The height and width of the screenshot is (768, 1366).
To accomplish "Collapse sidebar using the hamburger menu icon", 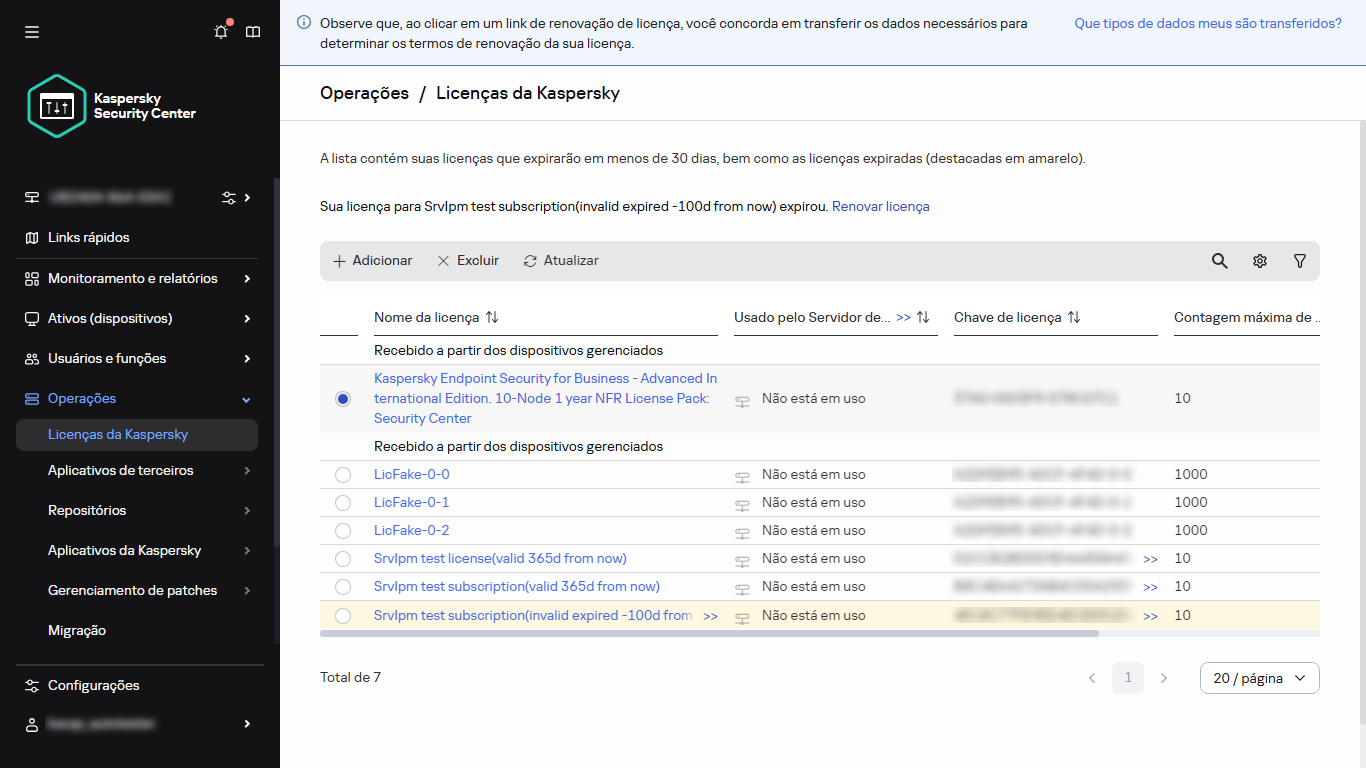I will [x=32, y=32].
